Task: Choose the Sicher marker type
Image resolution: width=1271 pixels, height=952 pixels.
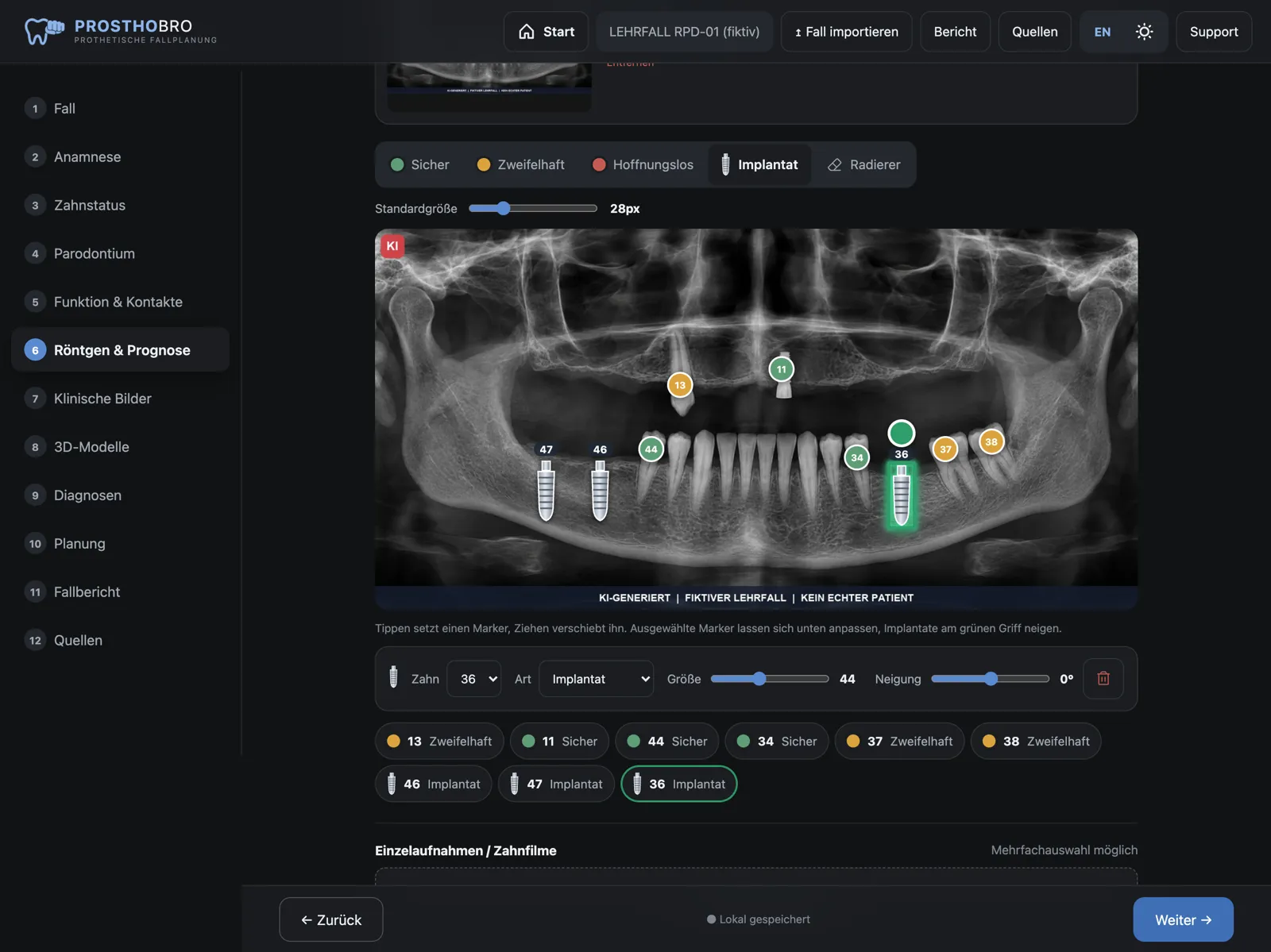Action: (419, 164)
